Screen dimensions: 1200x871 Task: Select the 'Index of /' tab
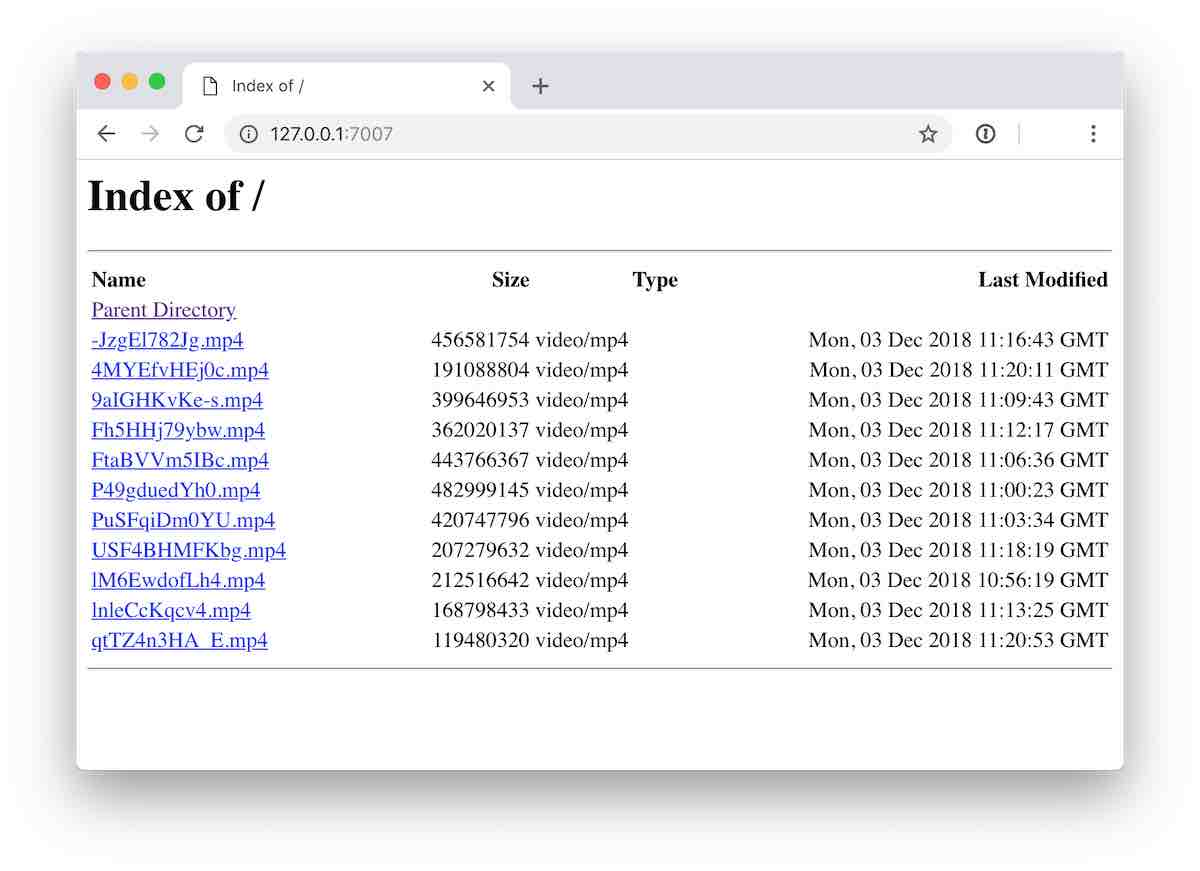coord(347,86)
